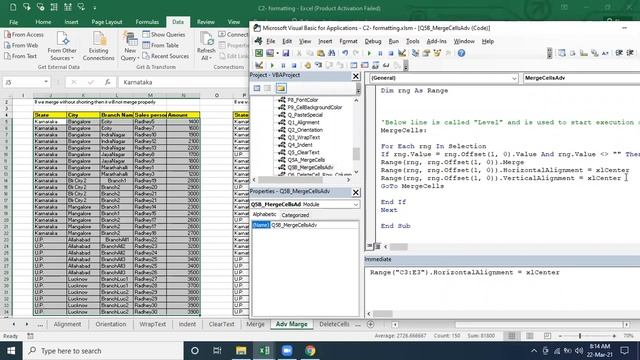Switch to the Orientation sheet tab
640x360 pixels.
click(x=111, y=324)
